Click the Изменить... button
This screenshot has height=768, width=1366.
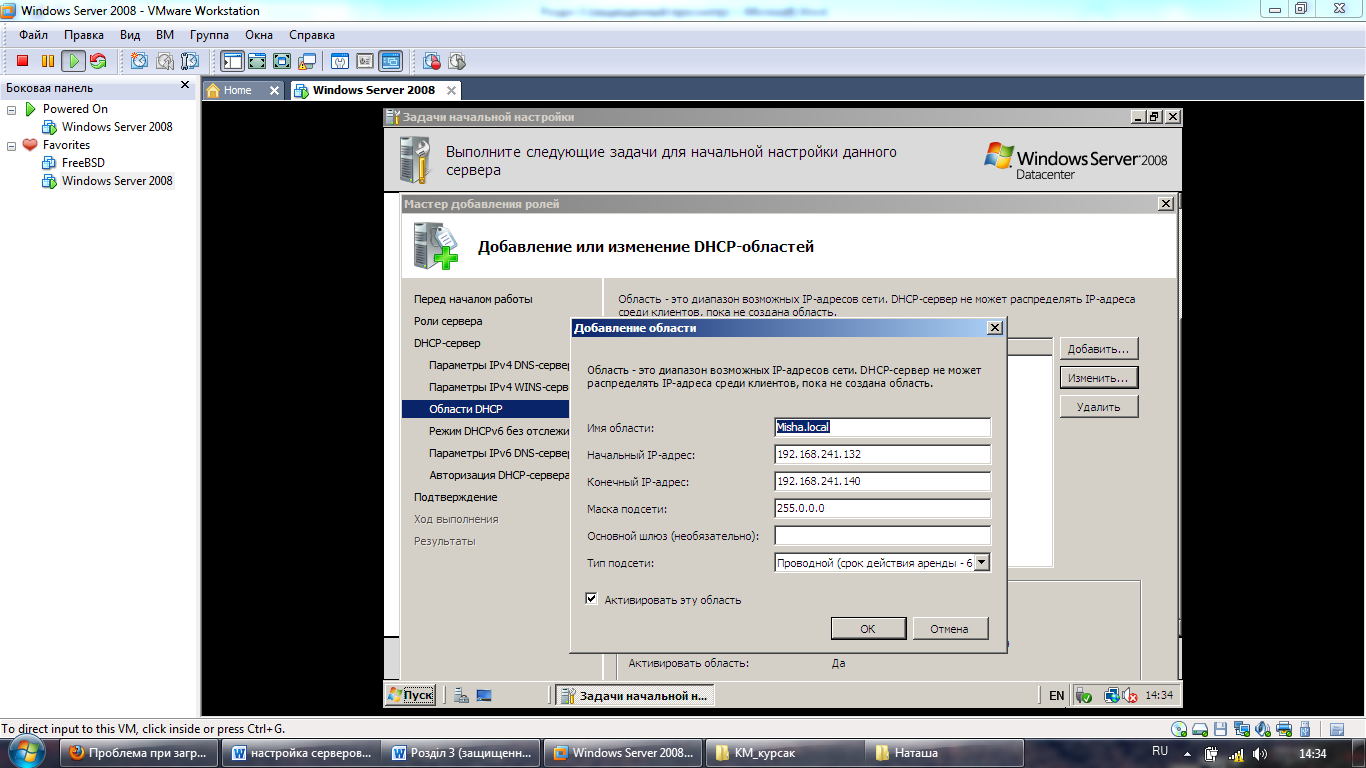(1099, 378)
